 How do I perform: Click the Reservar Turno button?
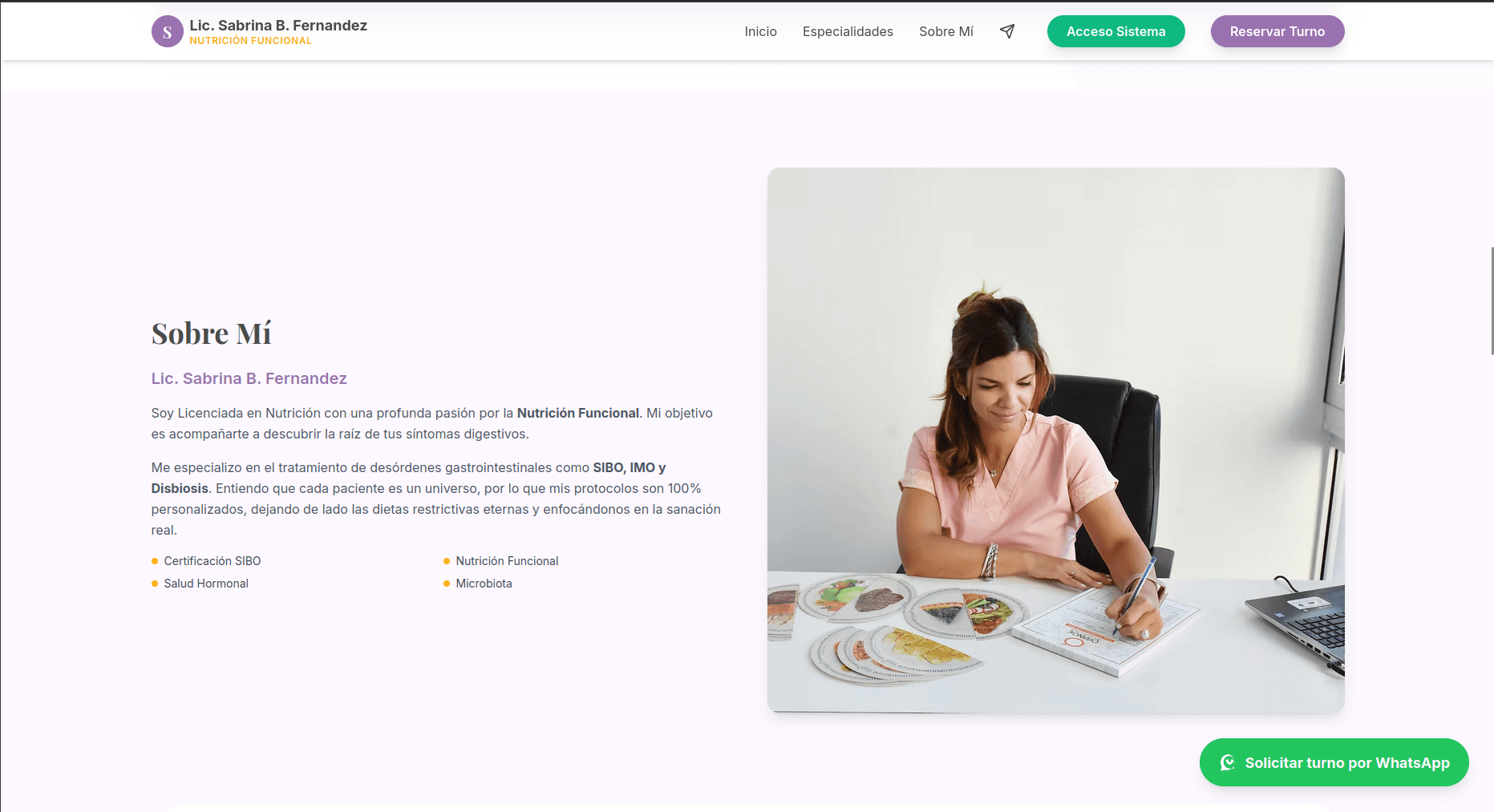click(x=1277, y=31)
